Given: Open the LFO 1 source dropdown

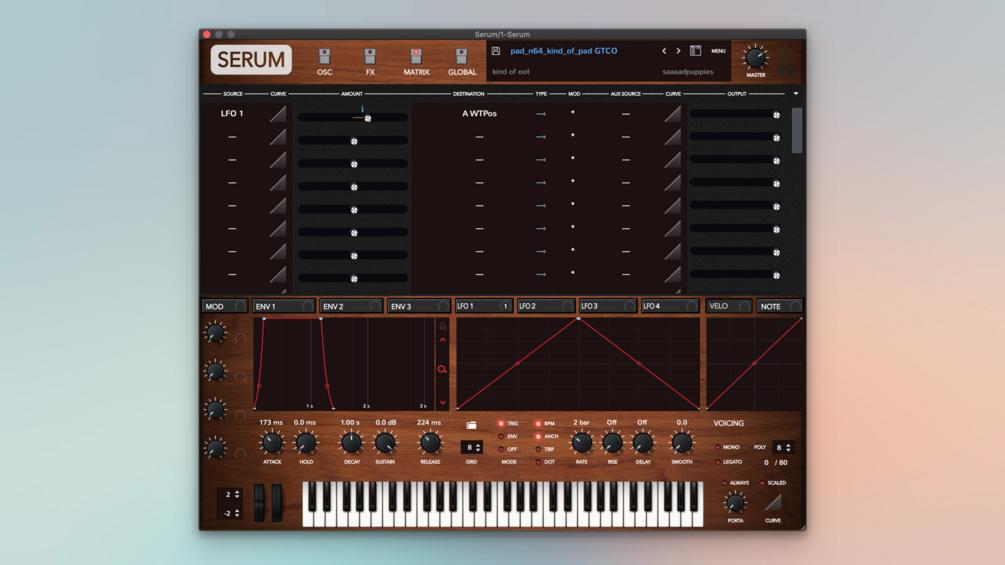Looking at the screenshot, I should point(232,113).
